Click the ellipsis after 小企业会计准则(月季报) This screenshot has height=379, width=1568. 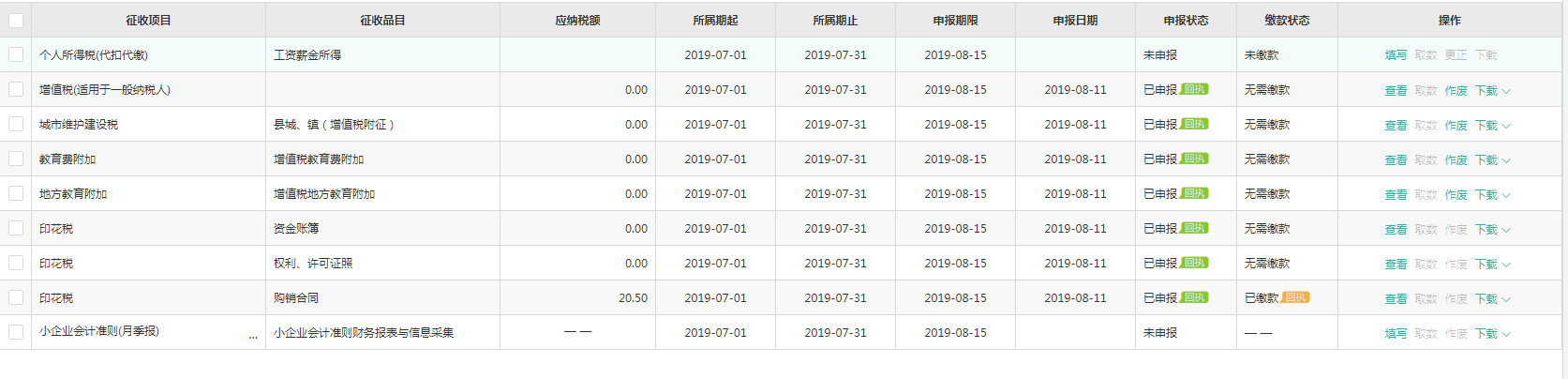tap(253, 335)
